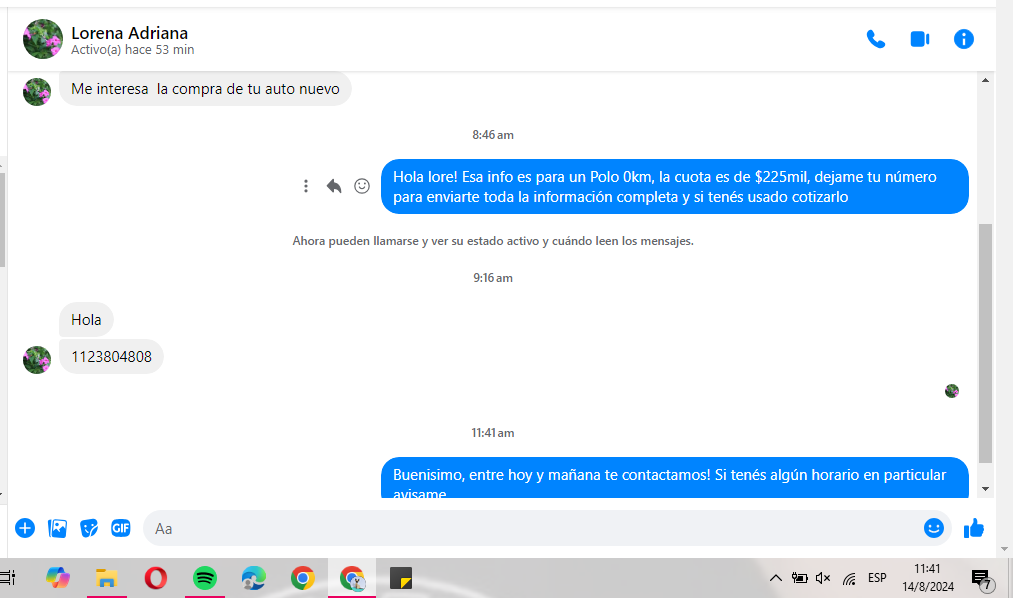Screen dimensions: 1013x598
Task: Click the small seen-by avatar indicator
Action: pyautogui.click(x=952, y=391)
